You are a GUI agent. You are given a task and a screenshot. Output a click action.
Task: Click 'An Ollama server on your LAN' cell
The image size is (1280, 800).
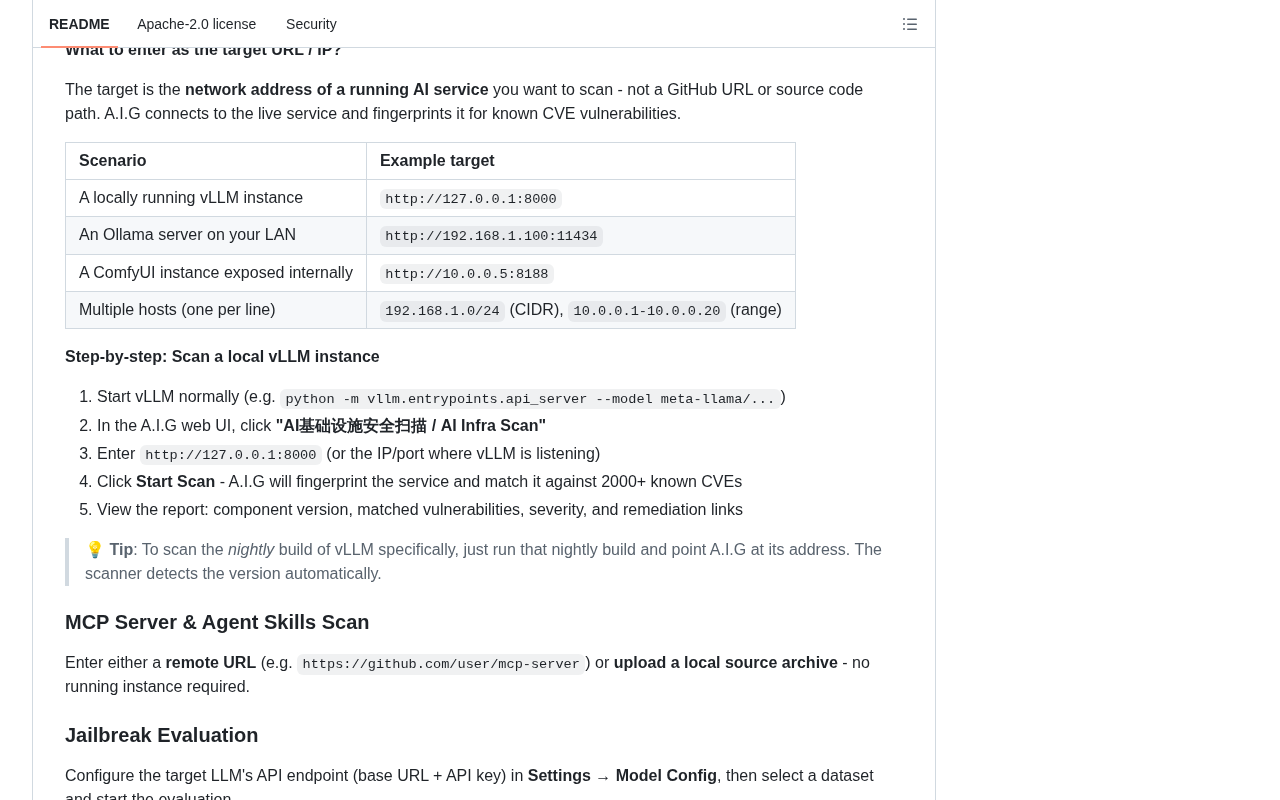point(216,235)
